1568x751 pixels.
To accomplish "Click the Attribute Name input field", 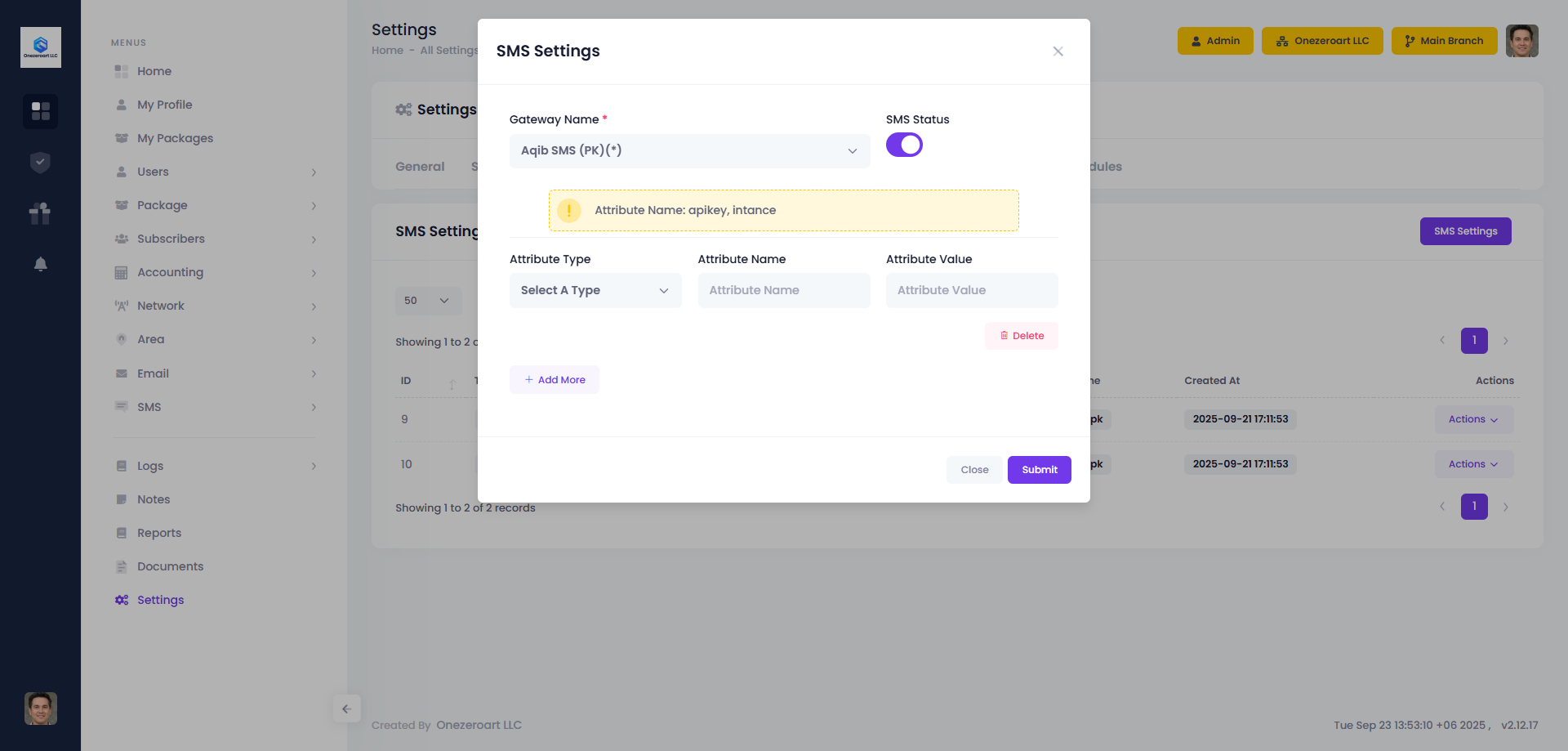I will coord(783,291).
